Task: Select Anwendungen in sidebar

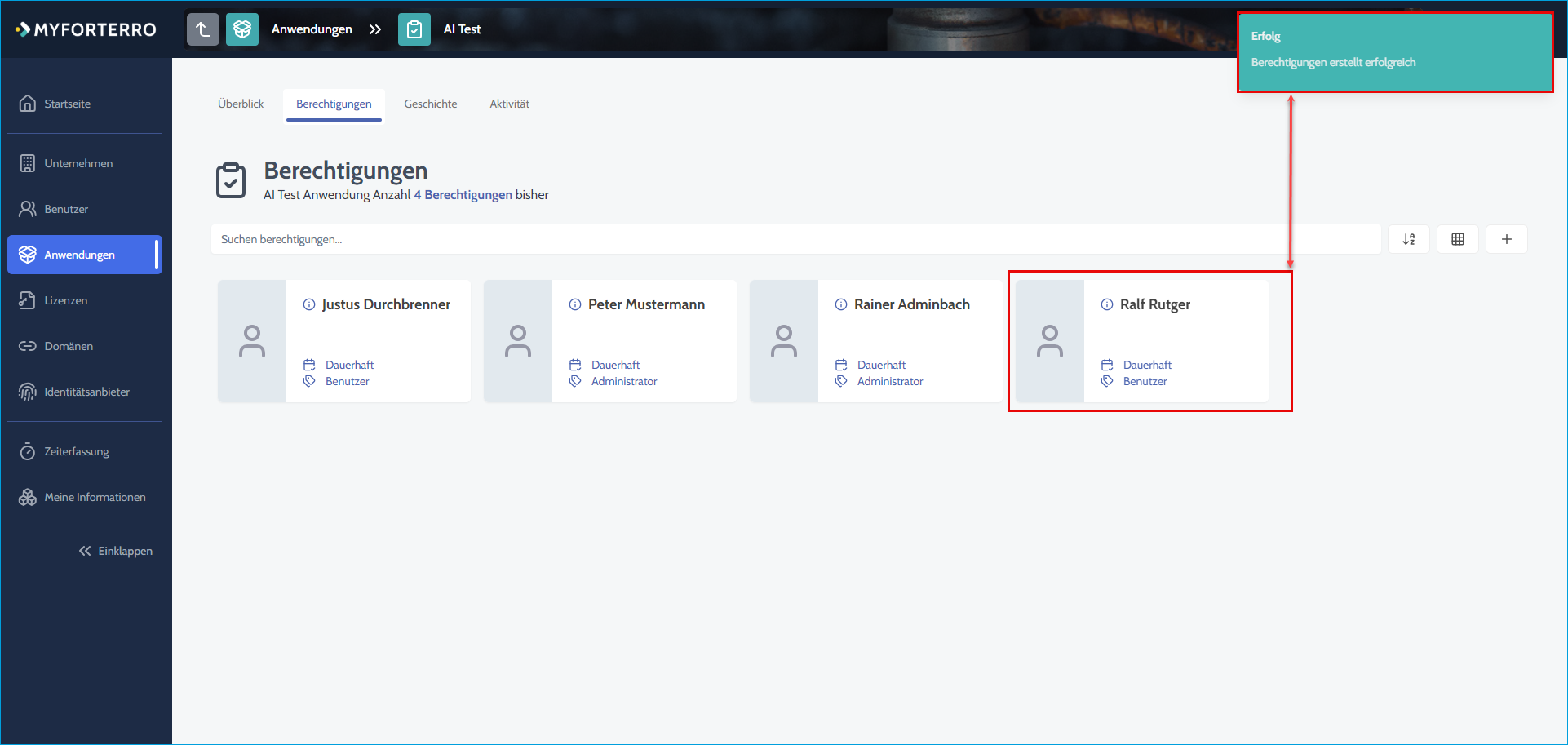Action: point(85,255)
